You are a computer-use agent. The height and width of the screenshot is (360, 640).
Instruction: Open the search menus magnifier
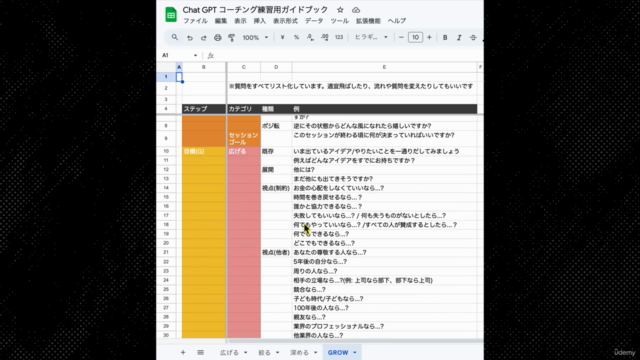click(x=175, y=37)
